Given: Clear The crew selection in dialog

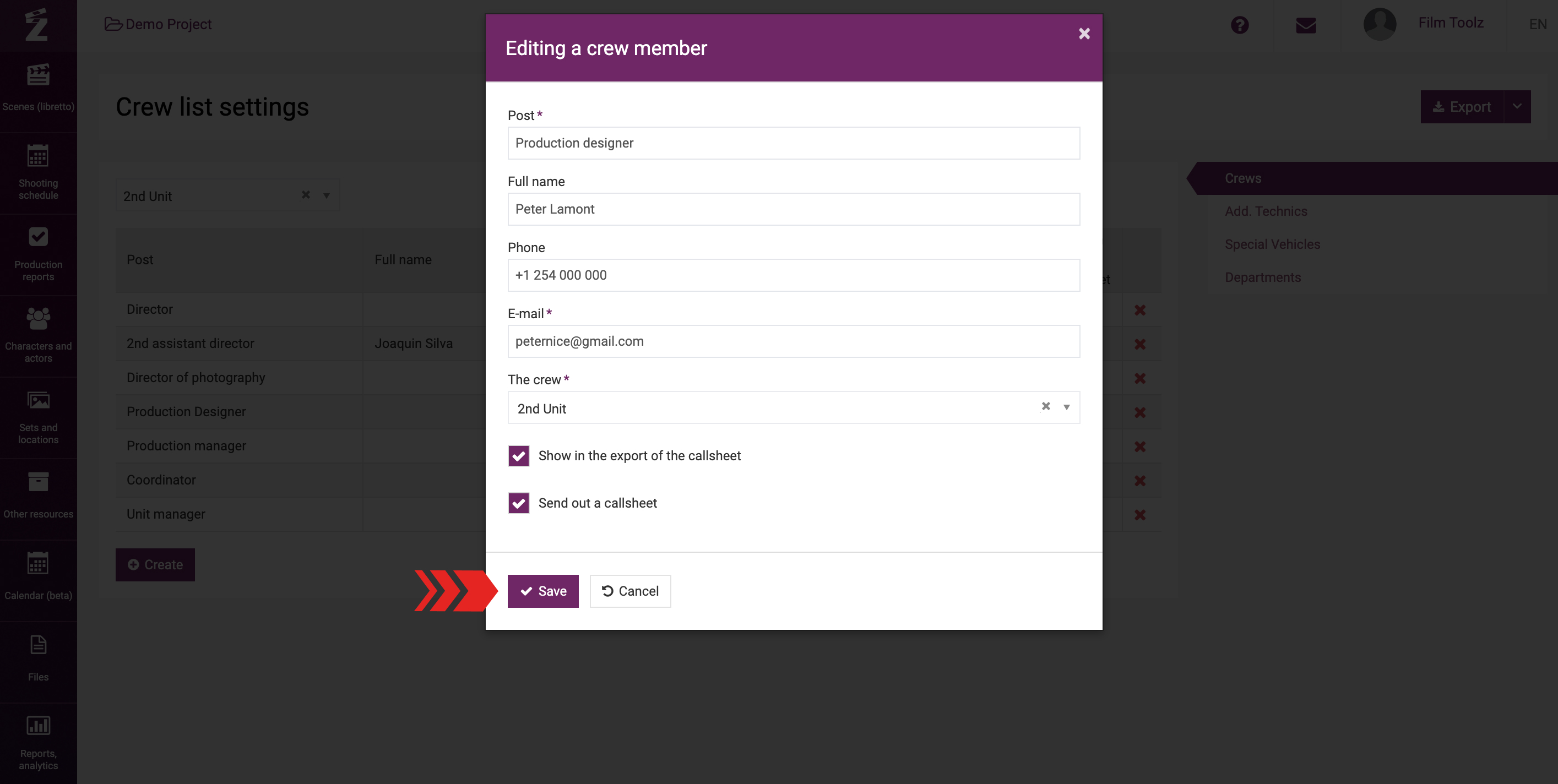Looking at the screenshot, I should (1046, 406).
